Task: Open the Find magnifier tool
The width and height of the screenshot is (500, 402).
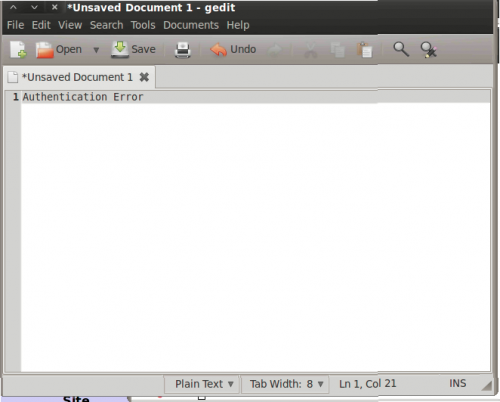Action: [401, 49]
